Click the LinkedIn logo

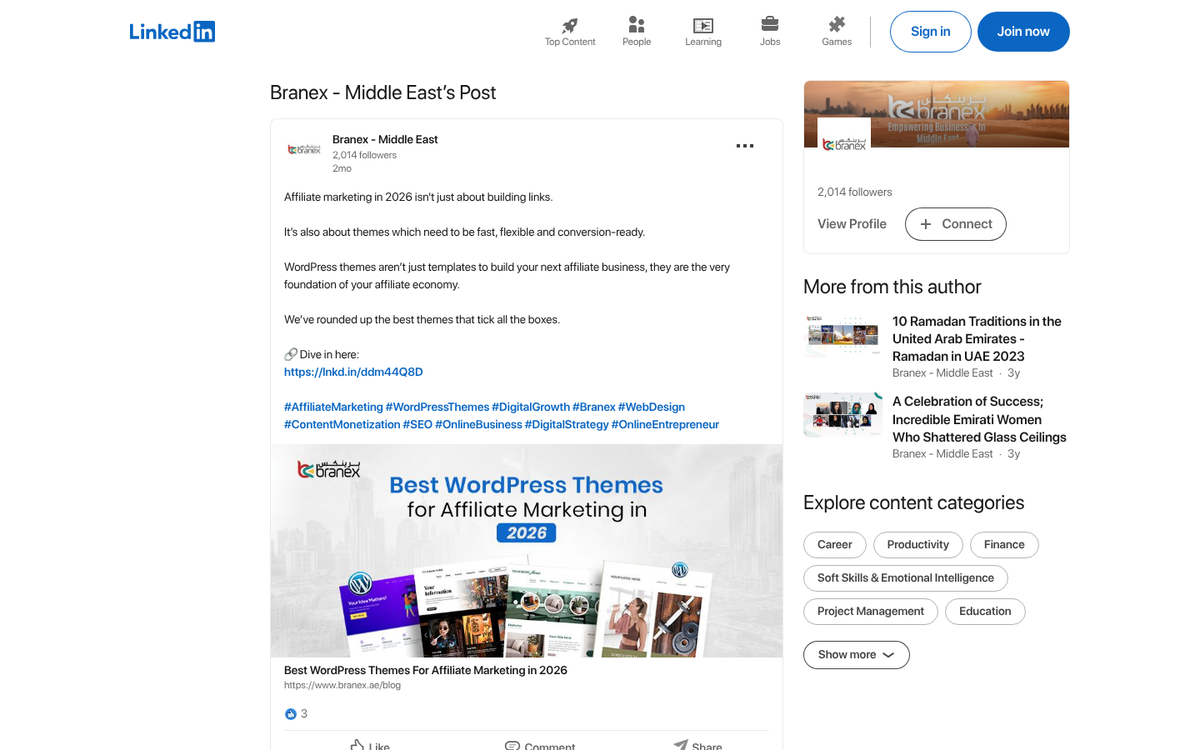(171, 31)
